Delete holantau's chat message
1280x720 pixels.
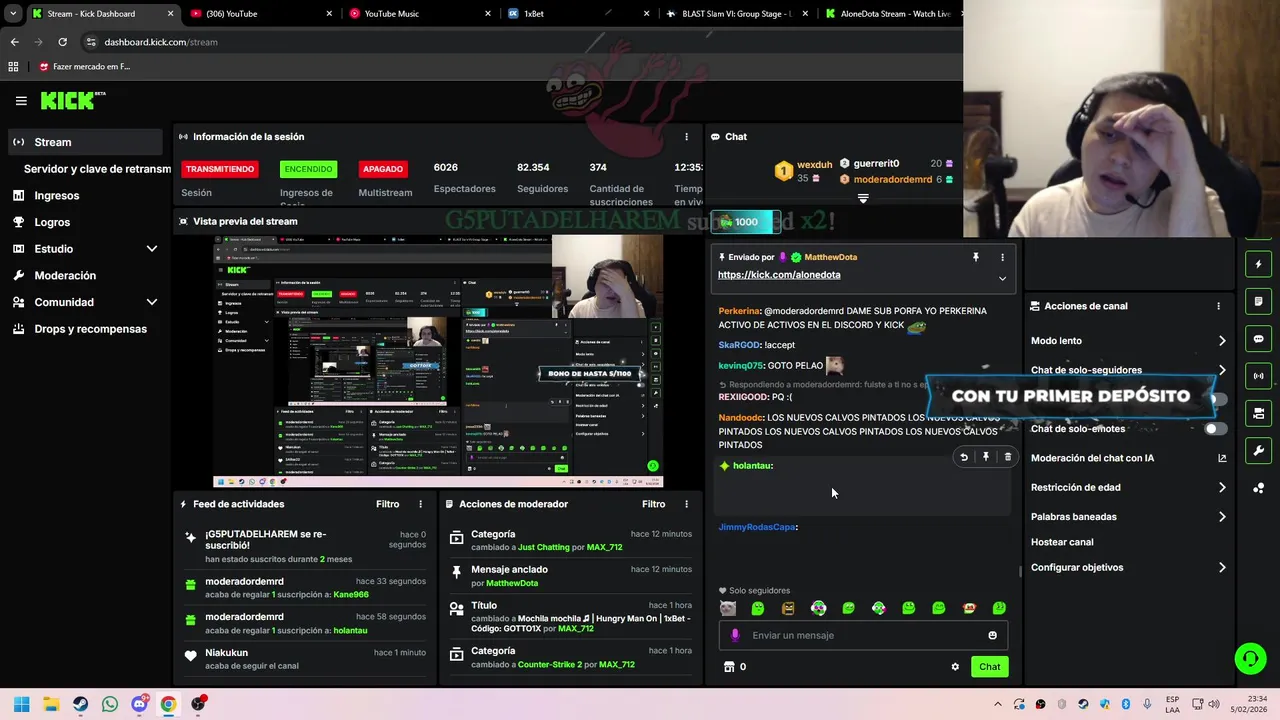1008,457
